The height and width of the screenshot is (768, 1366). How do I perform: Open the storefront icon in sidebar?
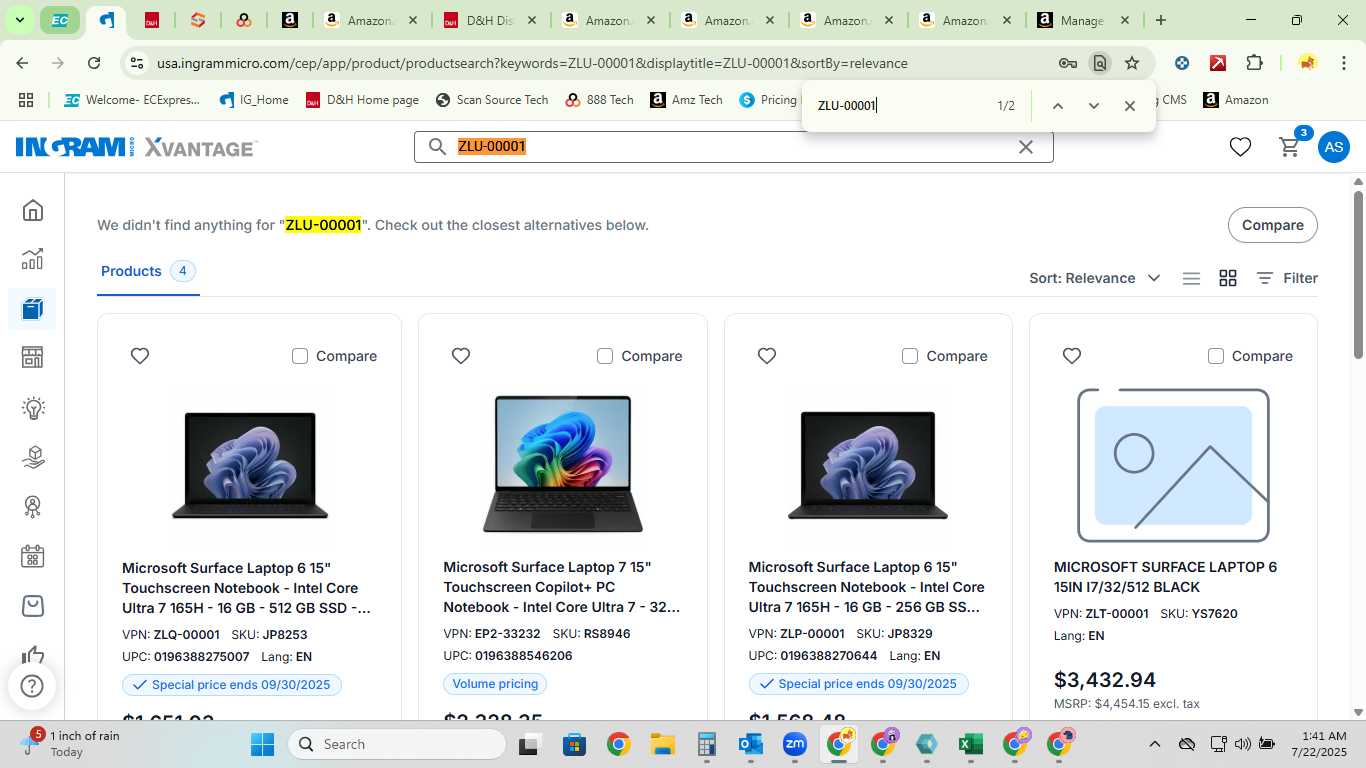pyautogui.click(x=33, y=358)
